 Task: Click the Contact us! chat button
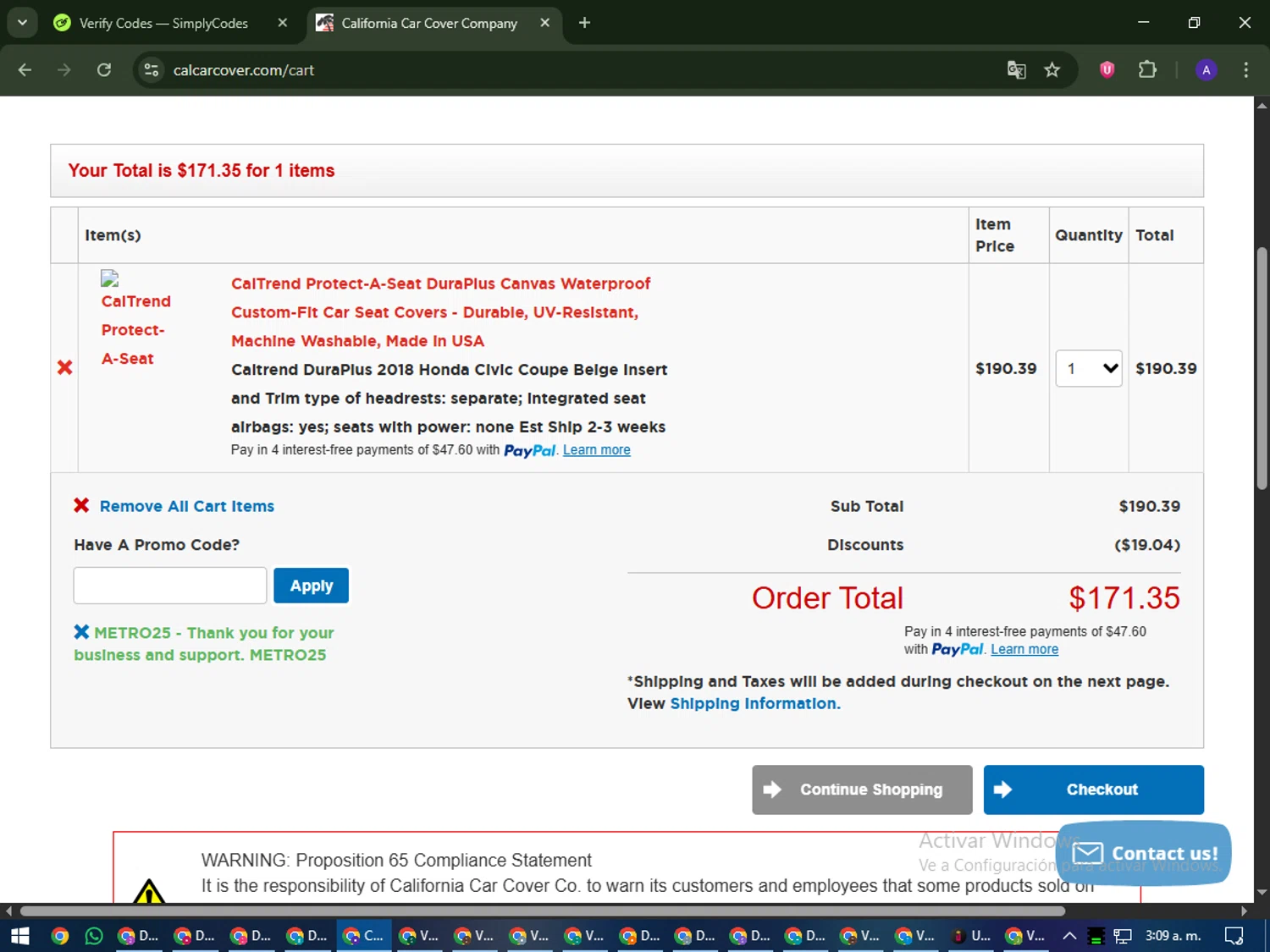1144,853
